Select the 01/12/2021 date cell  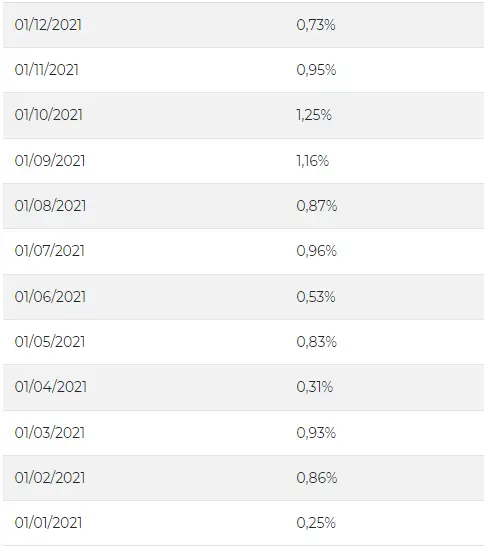click(48, 25)
